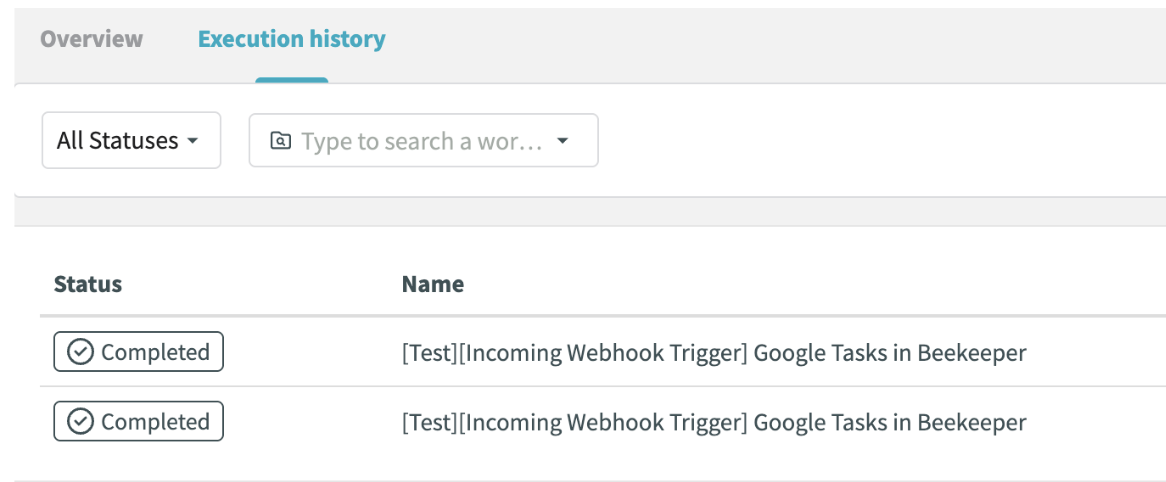Click empty filter bar area right of search
The image size is (1166, 482).
880,141
